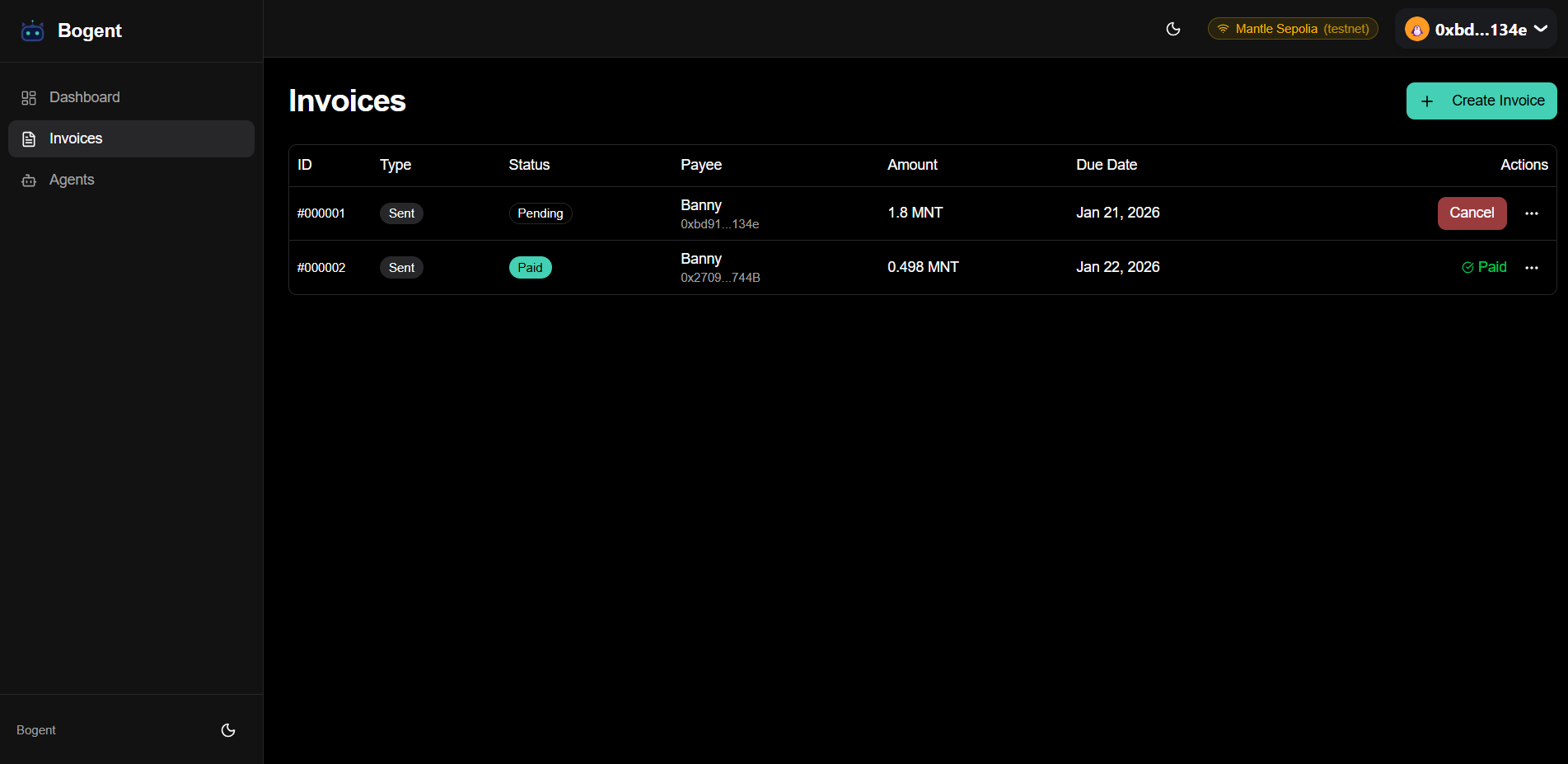The image size is (1568, 764).
Task: Click the Invoices document icon in sidebar
Action: [x=29, y=139]
